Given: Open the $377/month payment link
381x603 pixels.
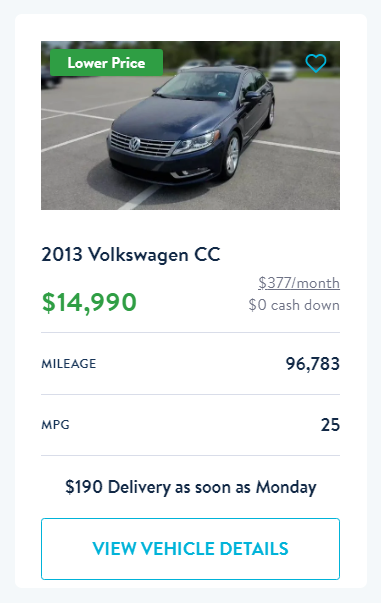Looking at the screenshot, I should pos(299,283).
